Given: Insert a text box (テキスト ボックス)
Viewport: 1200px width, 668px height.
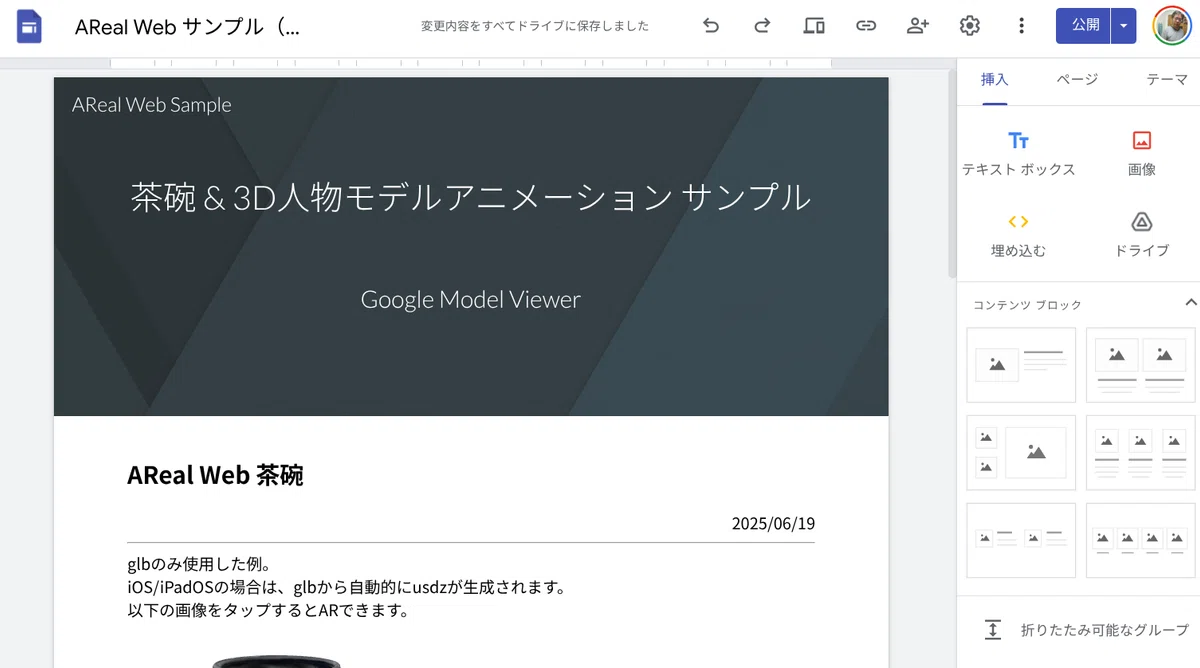Looking at the screenshot, I should [x=1018, y=154].
